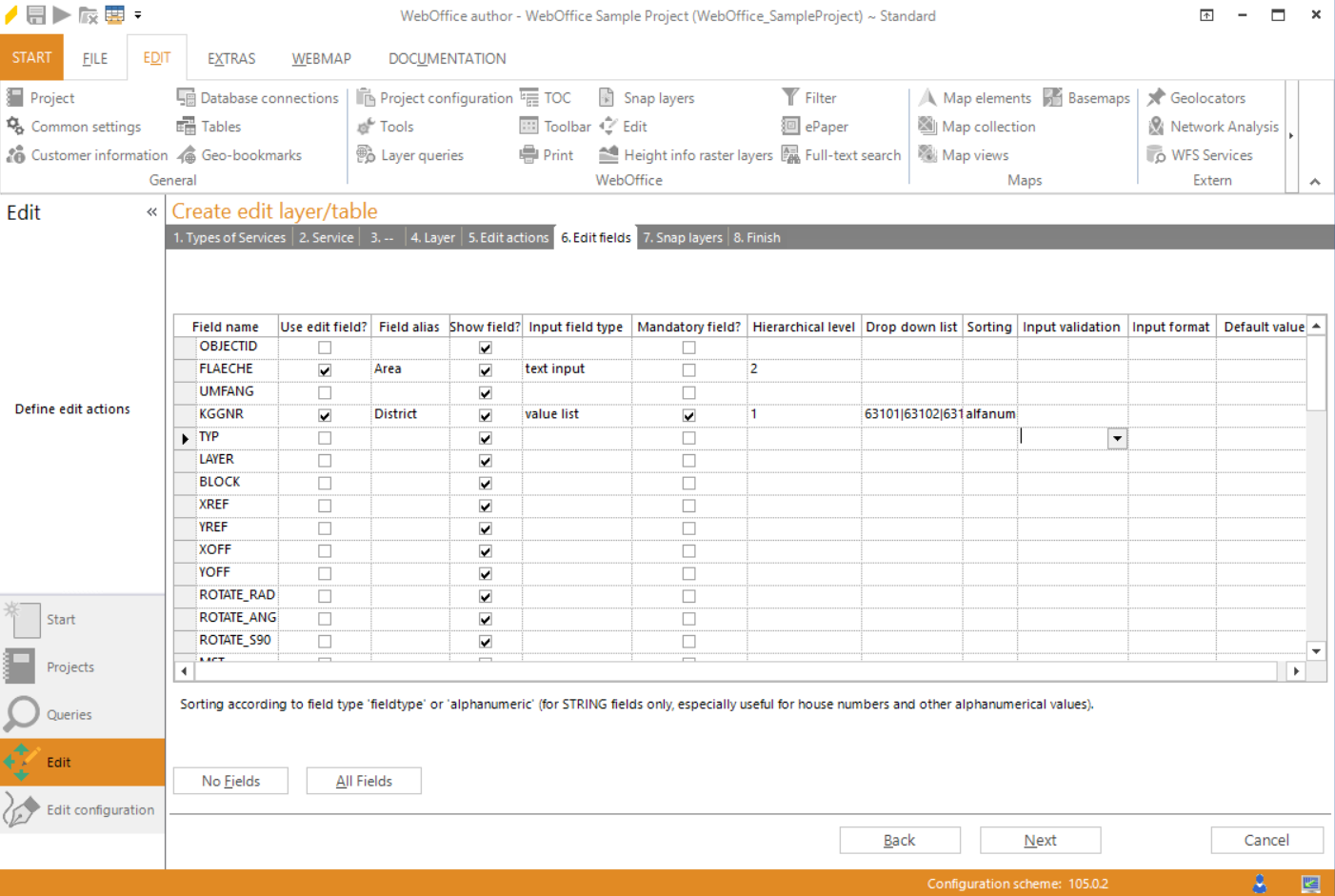Select the Save icon in quick access toolbar
This screenshot has width=1335, height=896.
click(x=36, y=14)
